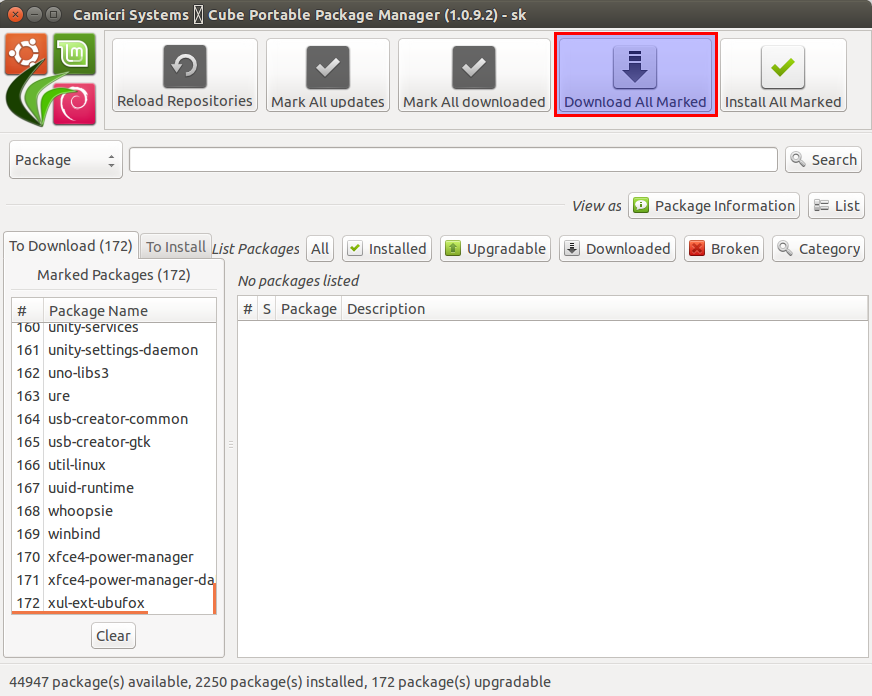Open the Package search type dropdown
The image size is (872, 696).
pyautogui.click(x=66, y=160)
